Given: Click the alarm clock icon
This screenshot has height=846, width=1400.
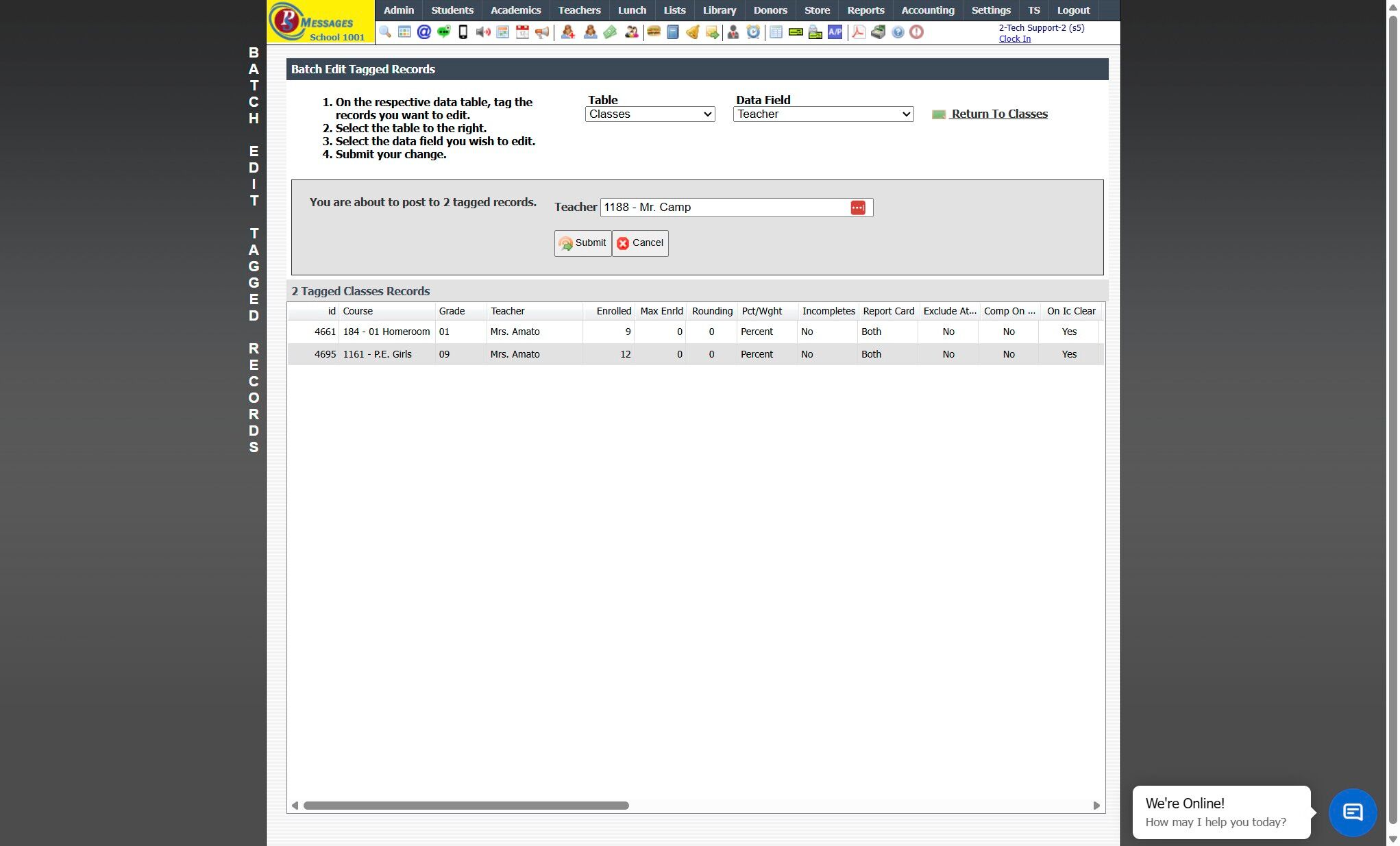Looking at the screenshot, I should [753, 32].
